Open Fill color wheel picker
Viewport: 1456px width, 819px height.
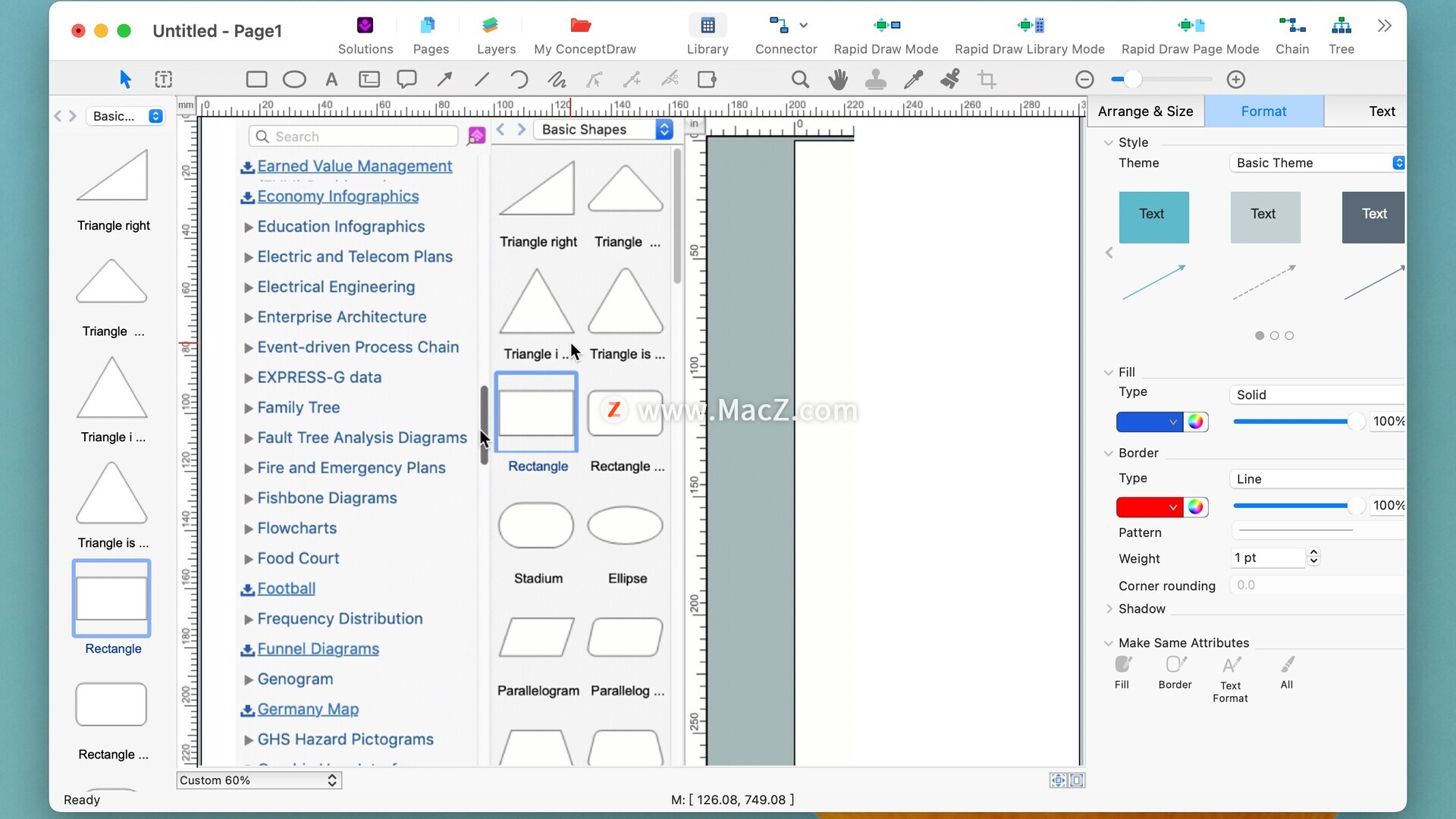(x=1196, y=422)
